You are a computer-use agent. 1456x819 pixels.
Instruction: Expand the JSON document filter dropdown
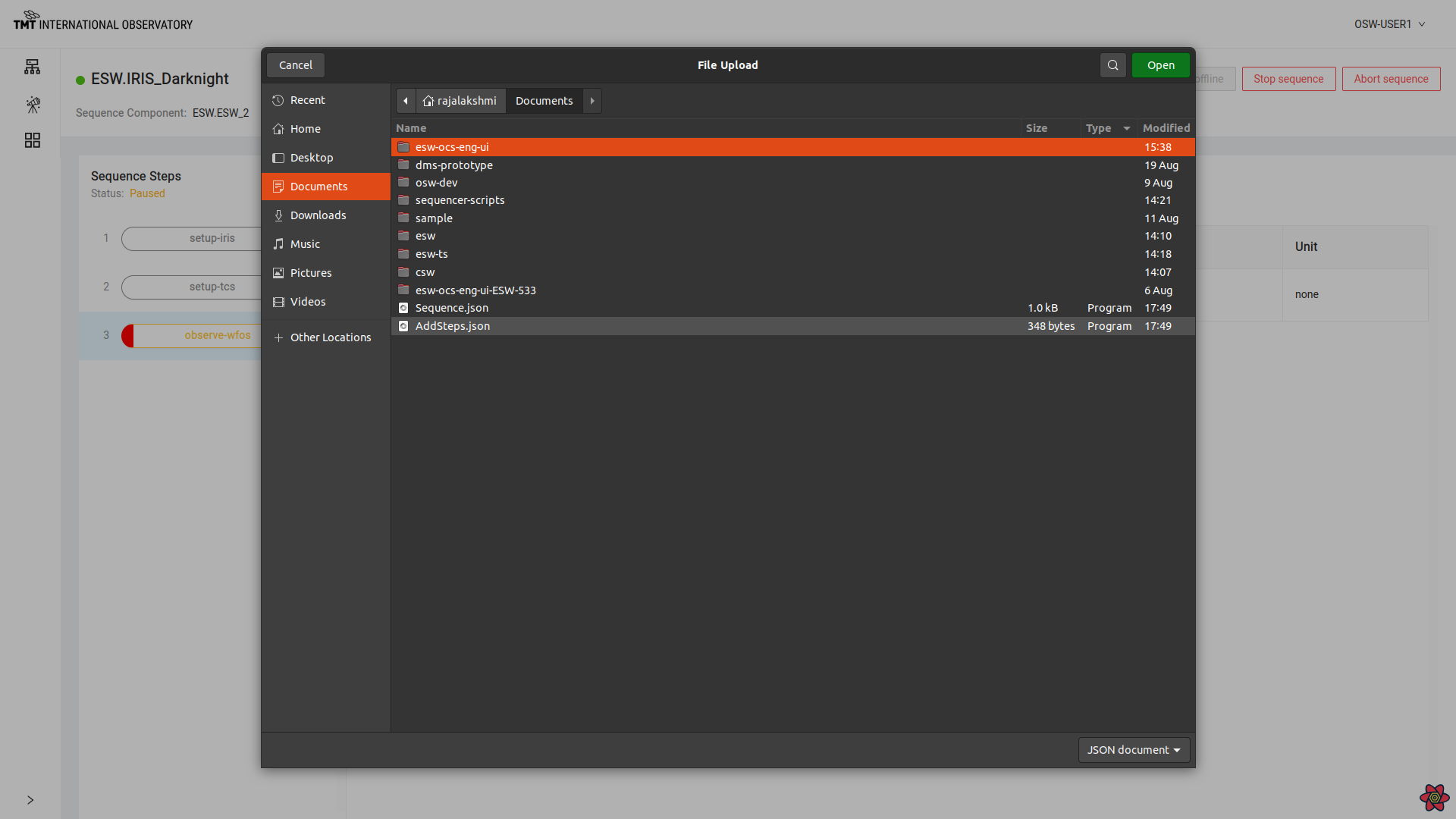[1134, 749]
